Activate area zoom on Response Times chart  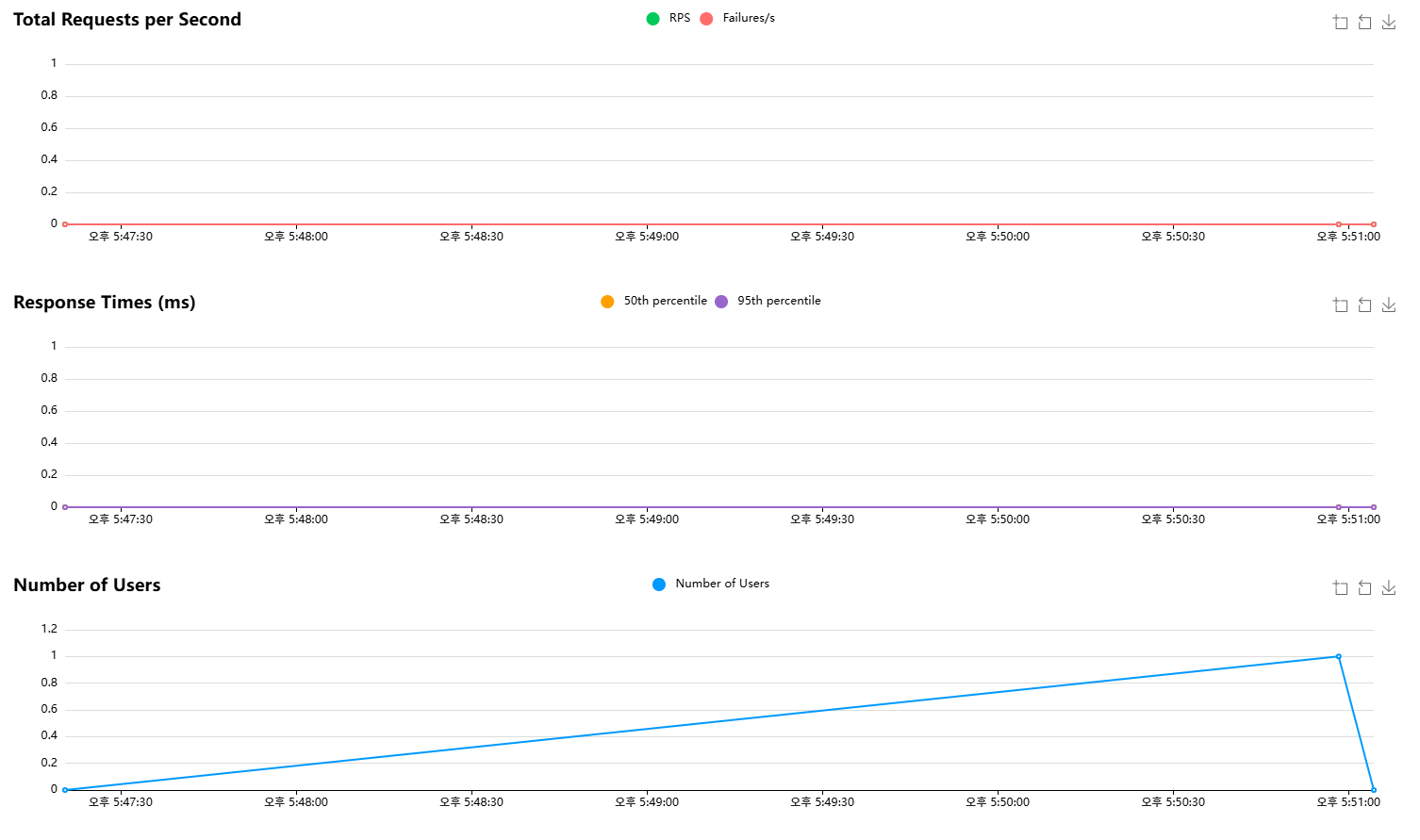pos(1340,305)
